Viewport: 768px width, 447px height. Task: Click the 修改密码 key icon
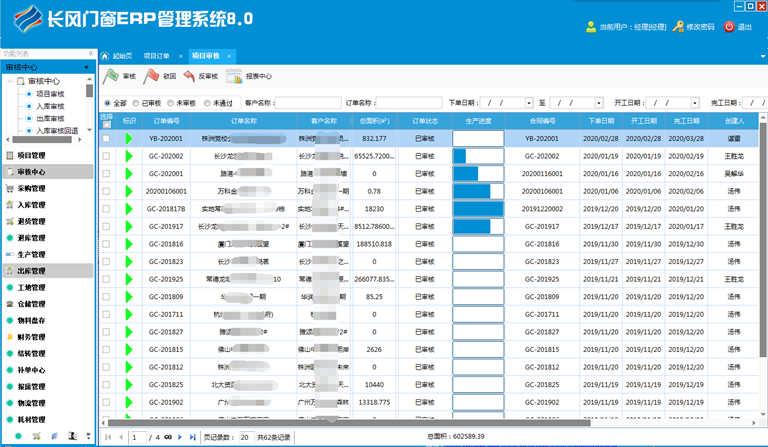tap(679, 27)
